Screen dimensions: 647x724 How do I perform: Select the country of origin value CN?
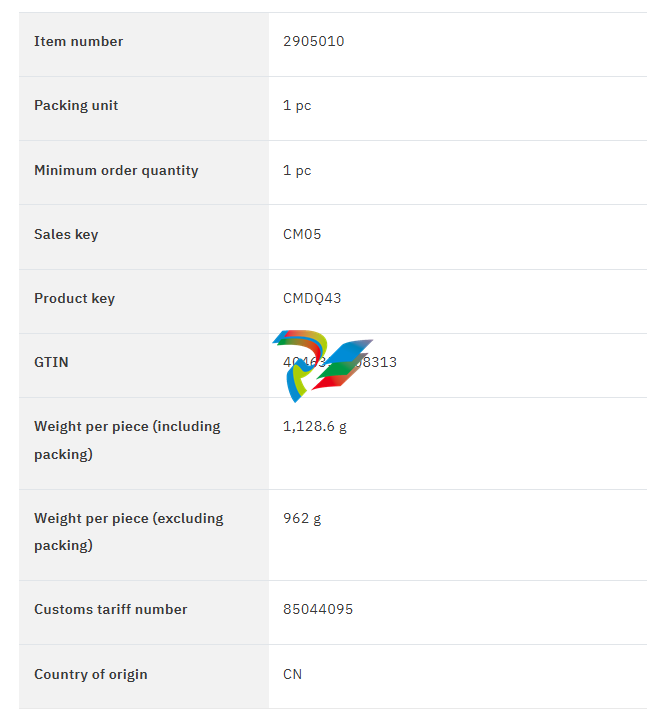293,674
